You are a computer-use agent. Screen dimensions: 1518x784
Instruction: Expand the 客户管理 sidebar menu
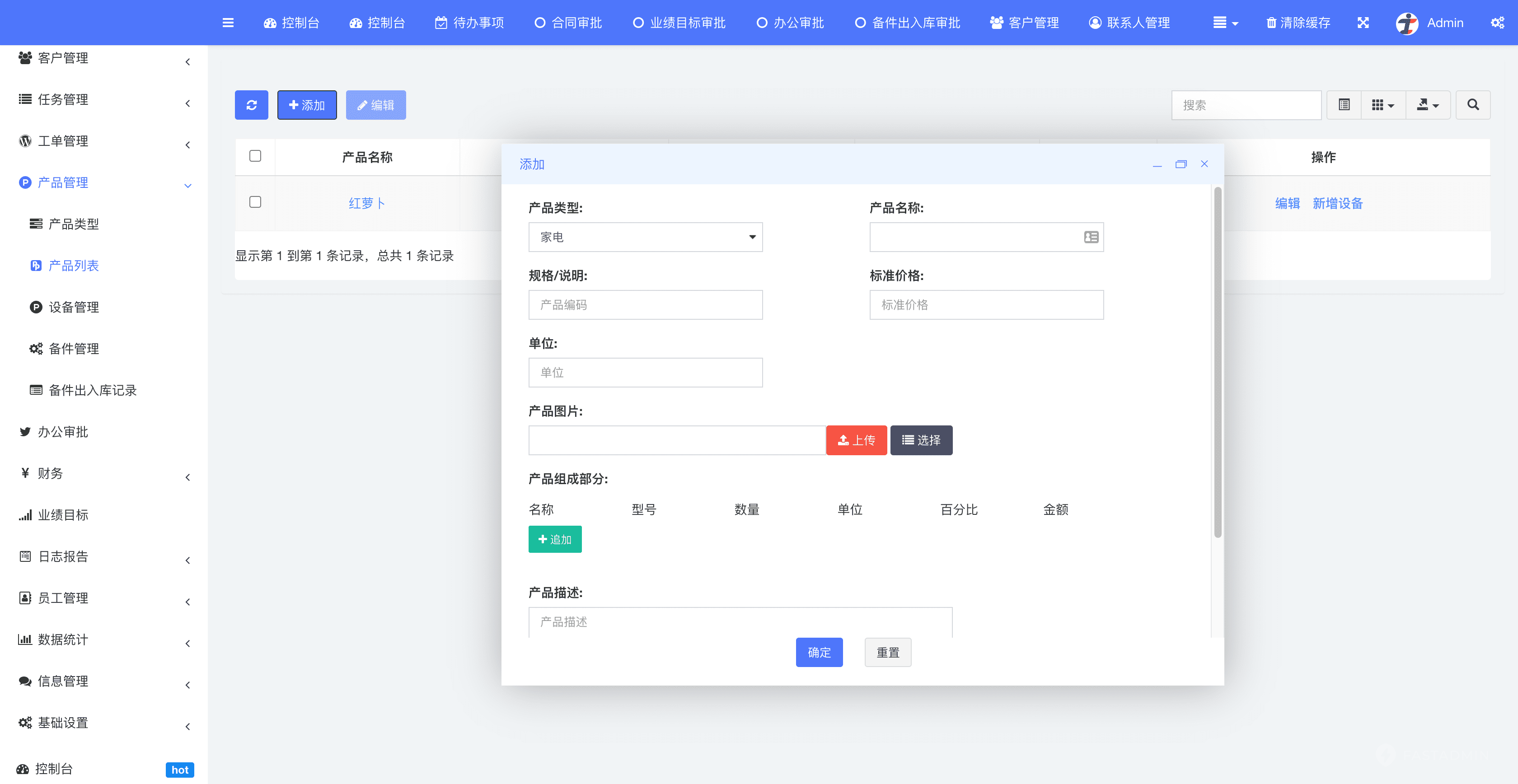point(104,58)
